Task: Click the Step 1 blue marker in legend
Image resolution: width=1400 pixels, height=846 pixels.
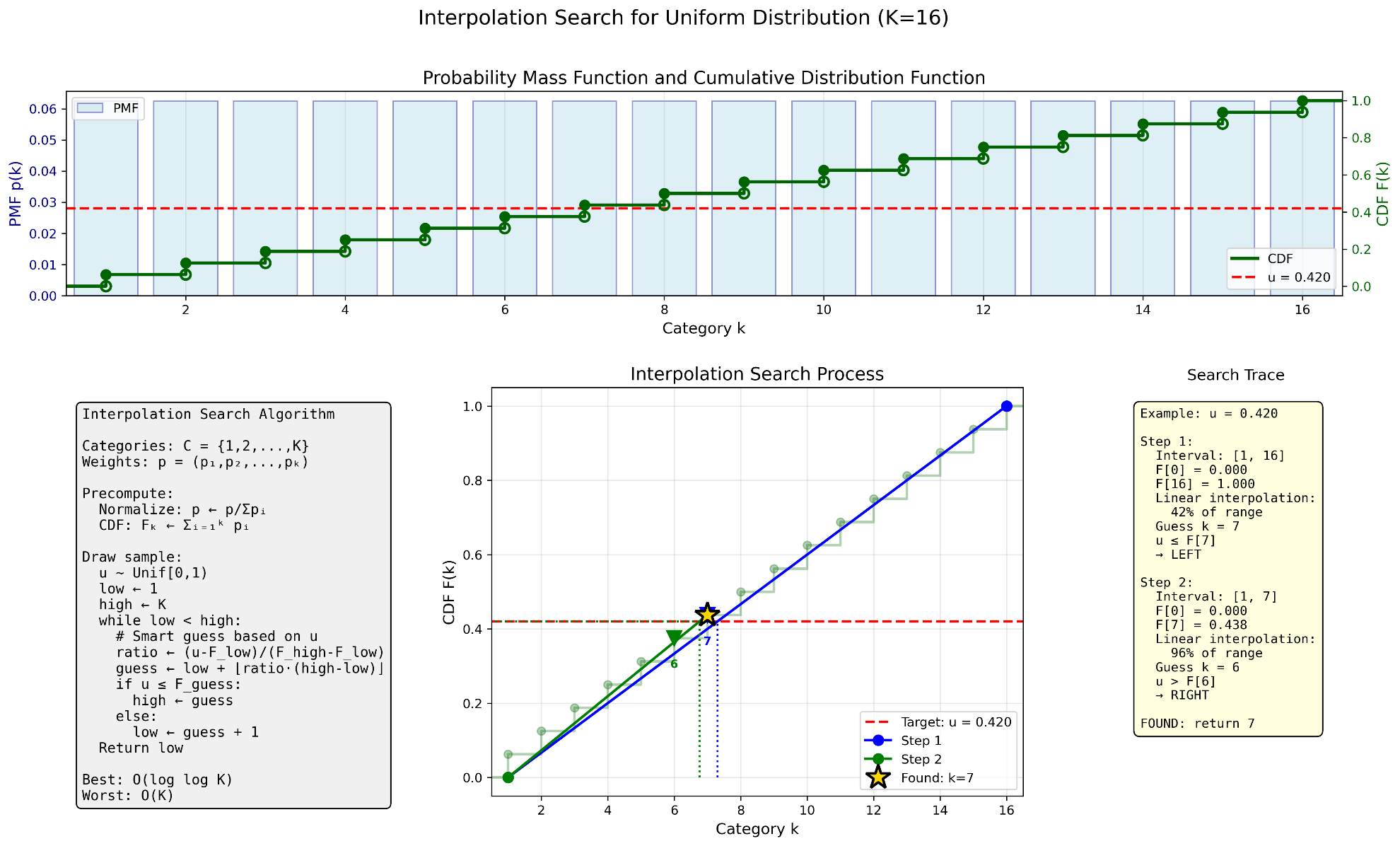Action: coord(877,741)
